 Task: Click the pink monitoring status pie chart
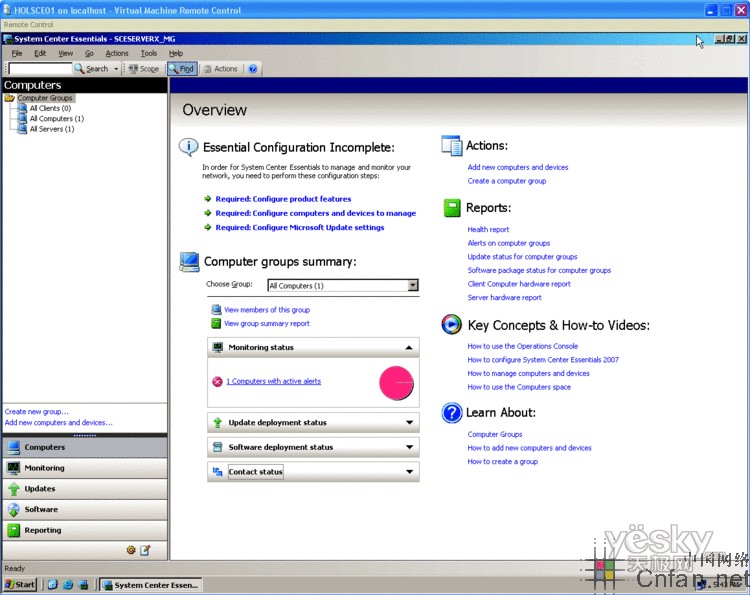(396, 383)
